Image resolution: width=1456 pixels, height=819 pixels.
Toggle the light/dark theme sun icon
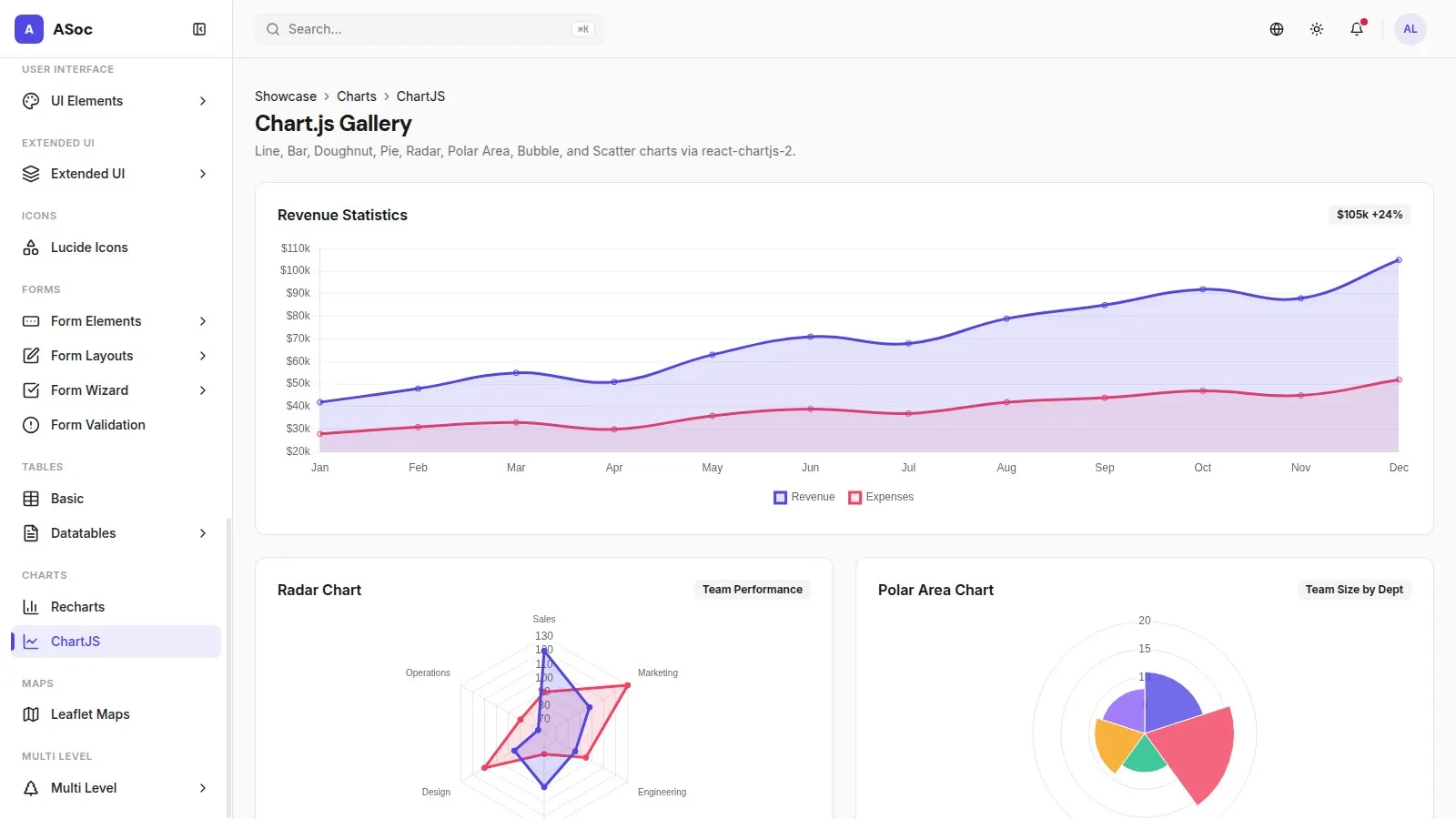coord(1317,29)
